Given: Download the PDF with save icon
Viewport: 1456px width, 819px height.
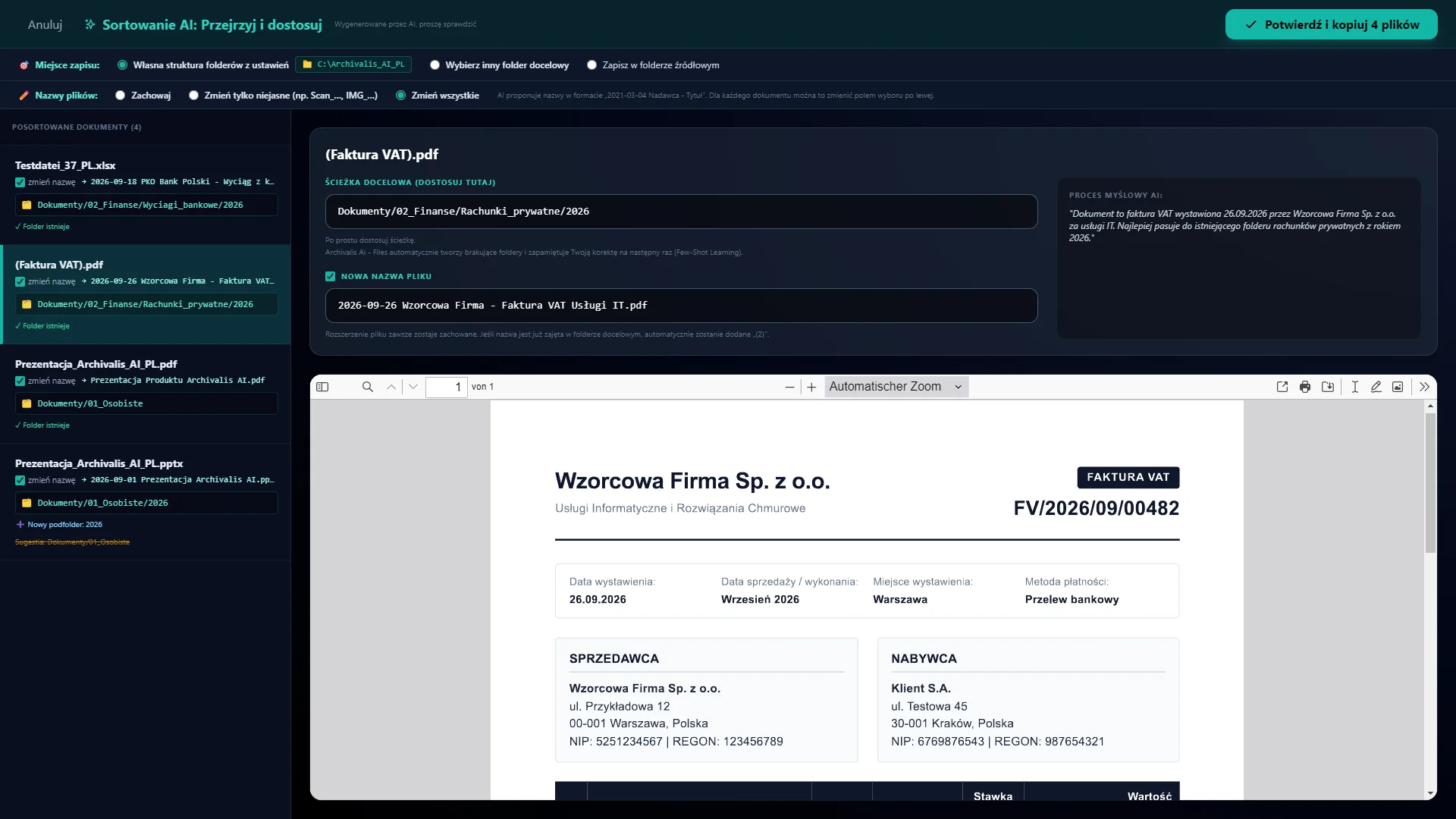Looking at the screenshot, I should tap(1328, 387).
